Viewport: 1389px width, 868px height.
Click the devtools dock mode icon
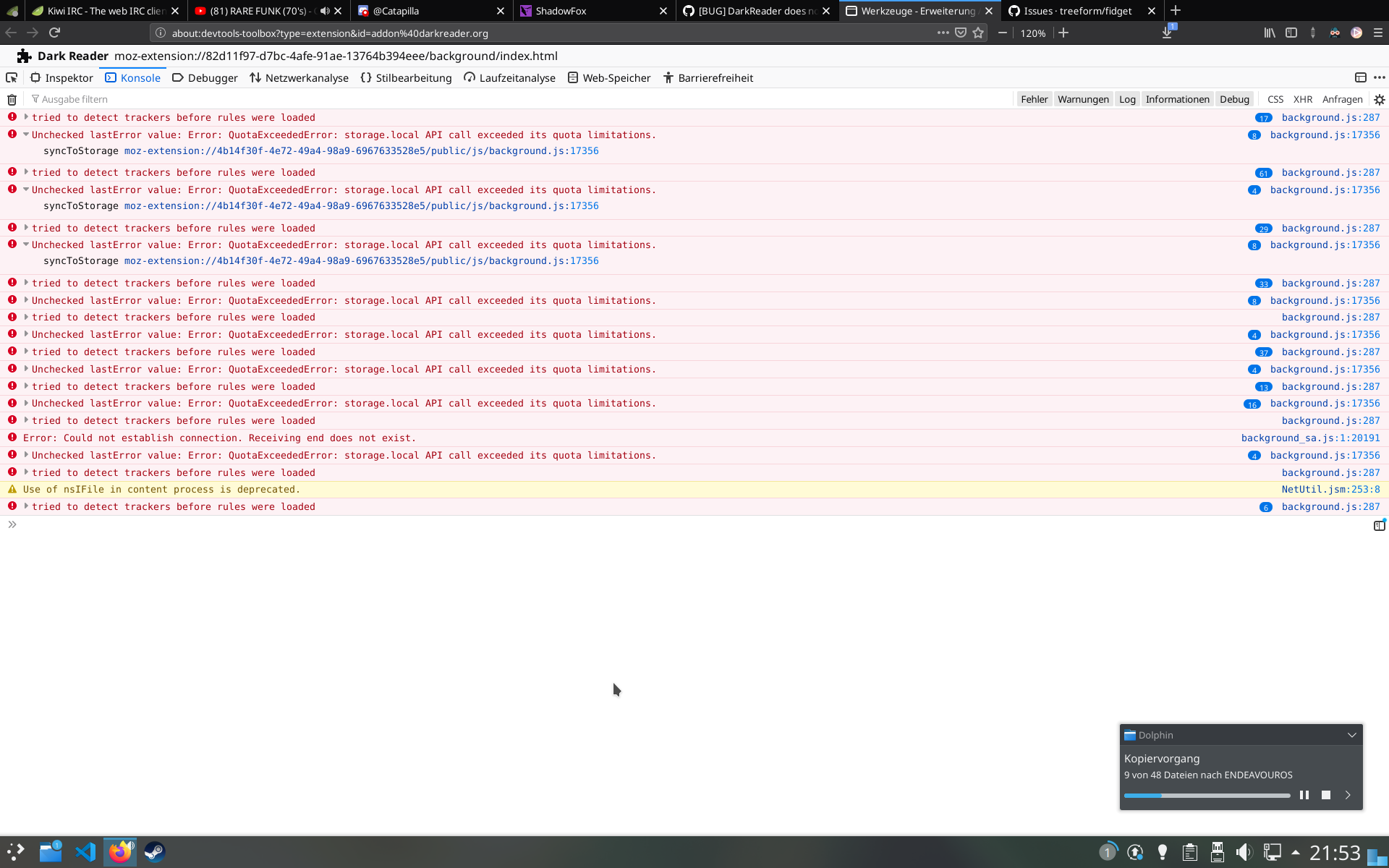1360,78
